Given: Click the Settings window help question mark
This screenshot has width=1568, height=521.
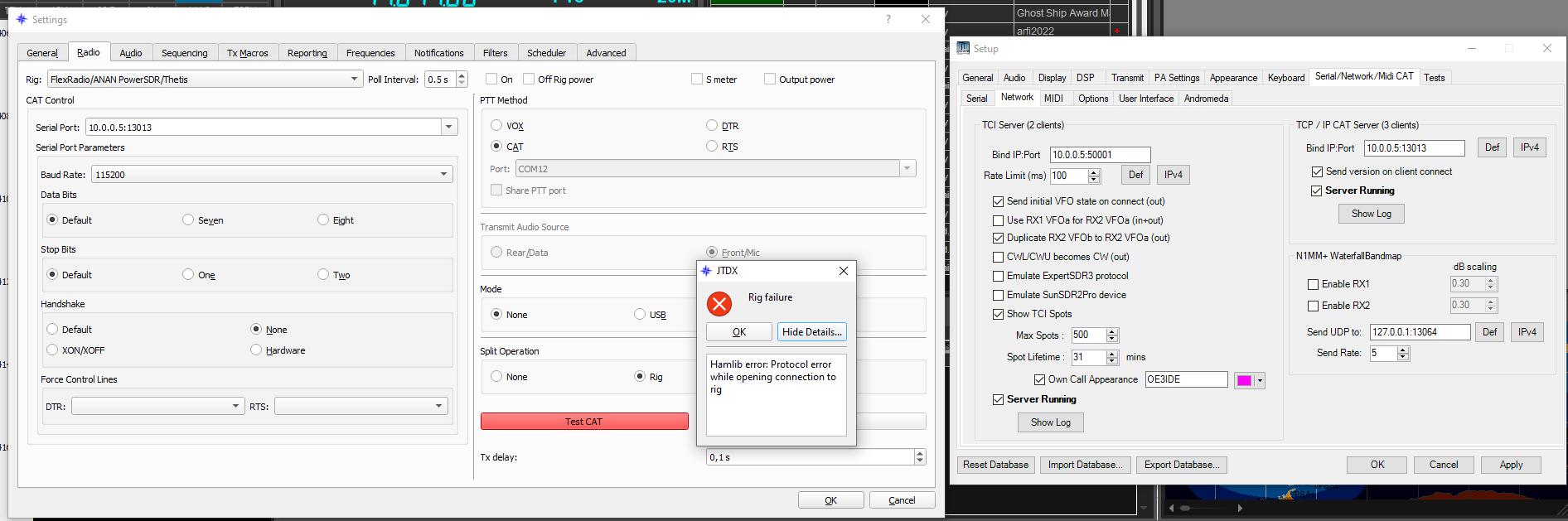Looking at the screenshot, I should tap(888, 19).
